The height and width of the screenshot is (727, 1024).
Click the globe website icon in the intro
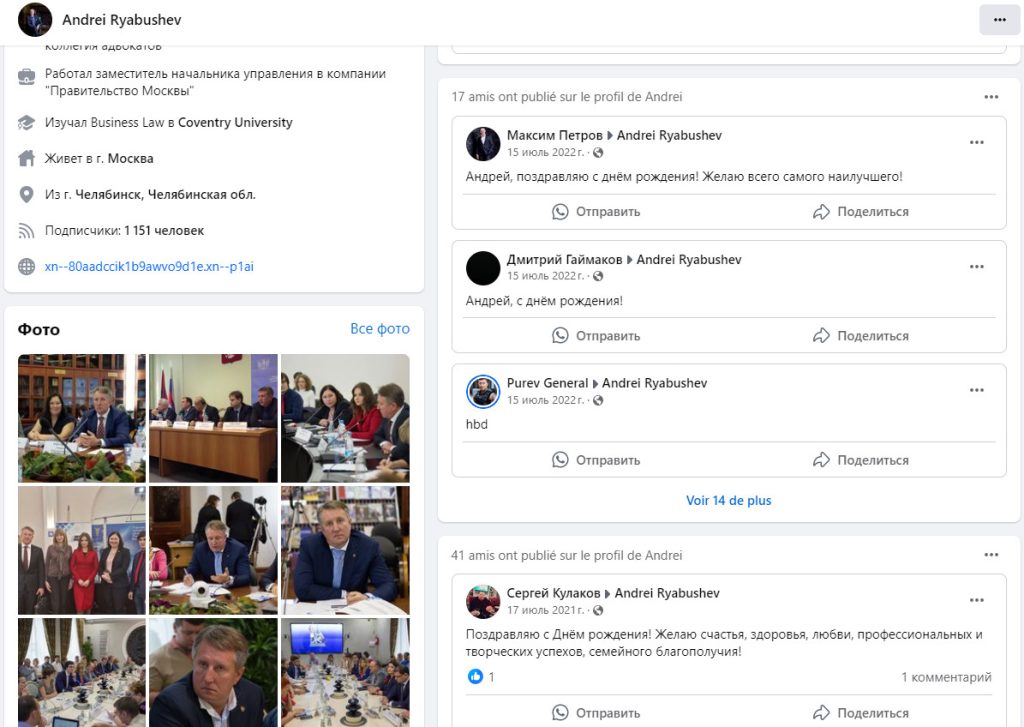(x=27, y=266)
